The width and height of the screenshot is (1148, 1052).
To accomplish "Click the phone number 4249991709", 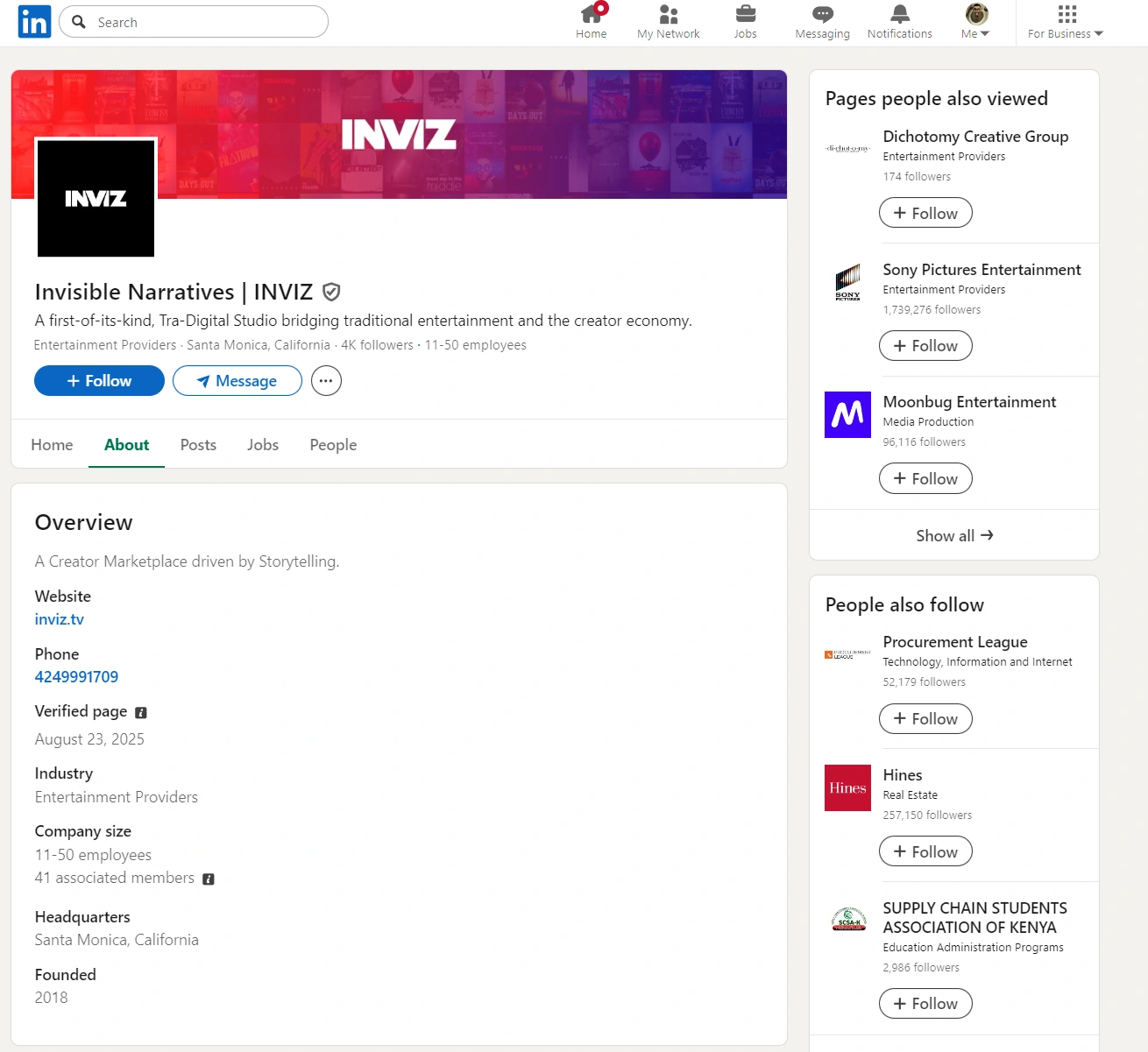I will pos(76,677).
